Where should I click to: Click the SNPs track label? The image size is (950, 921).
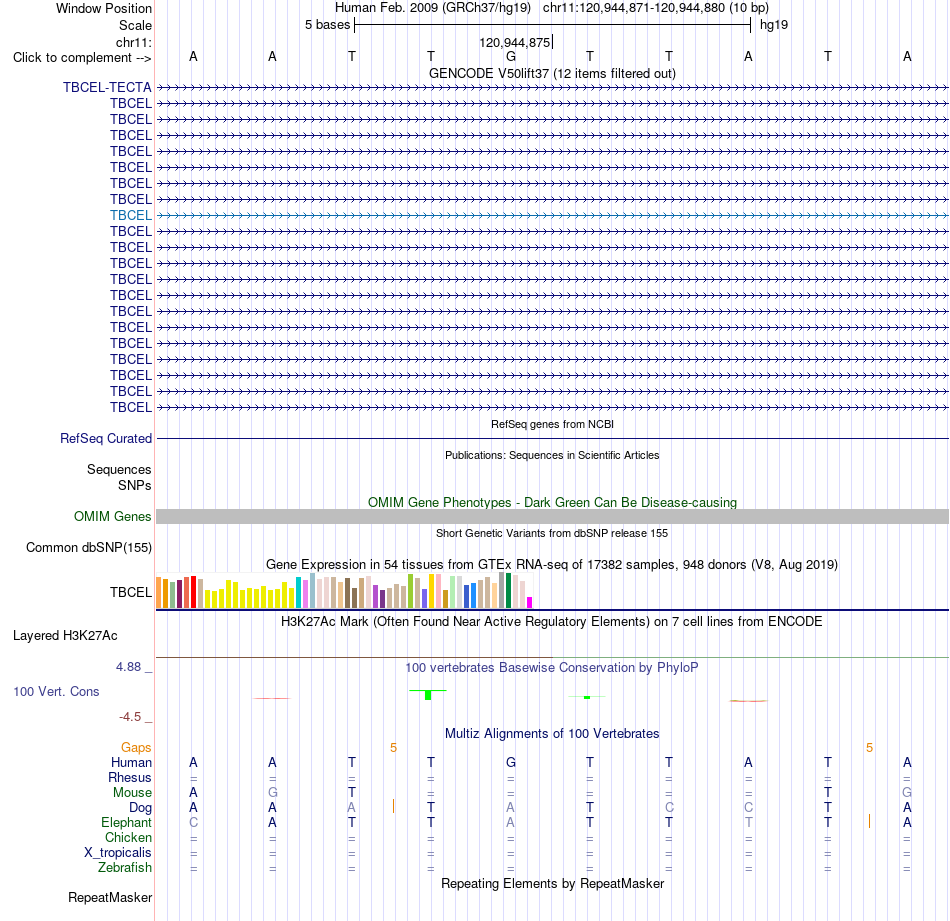[135, 485]
